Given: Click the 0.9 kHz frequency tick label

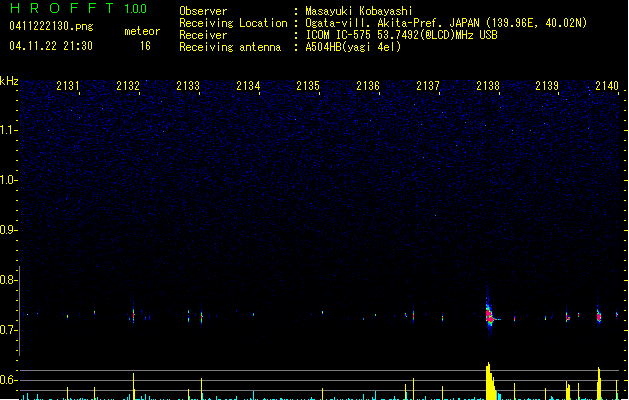Looking at the screenshot, I should (8, 230).
